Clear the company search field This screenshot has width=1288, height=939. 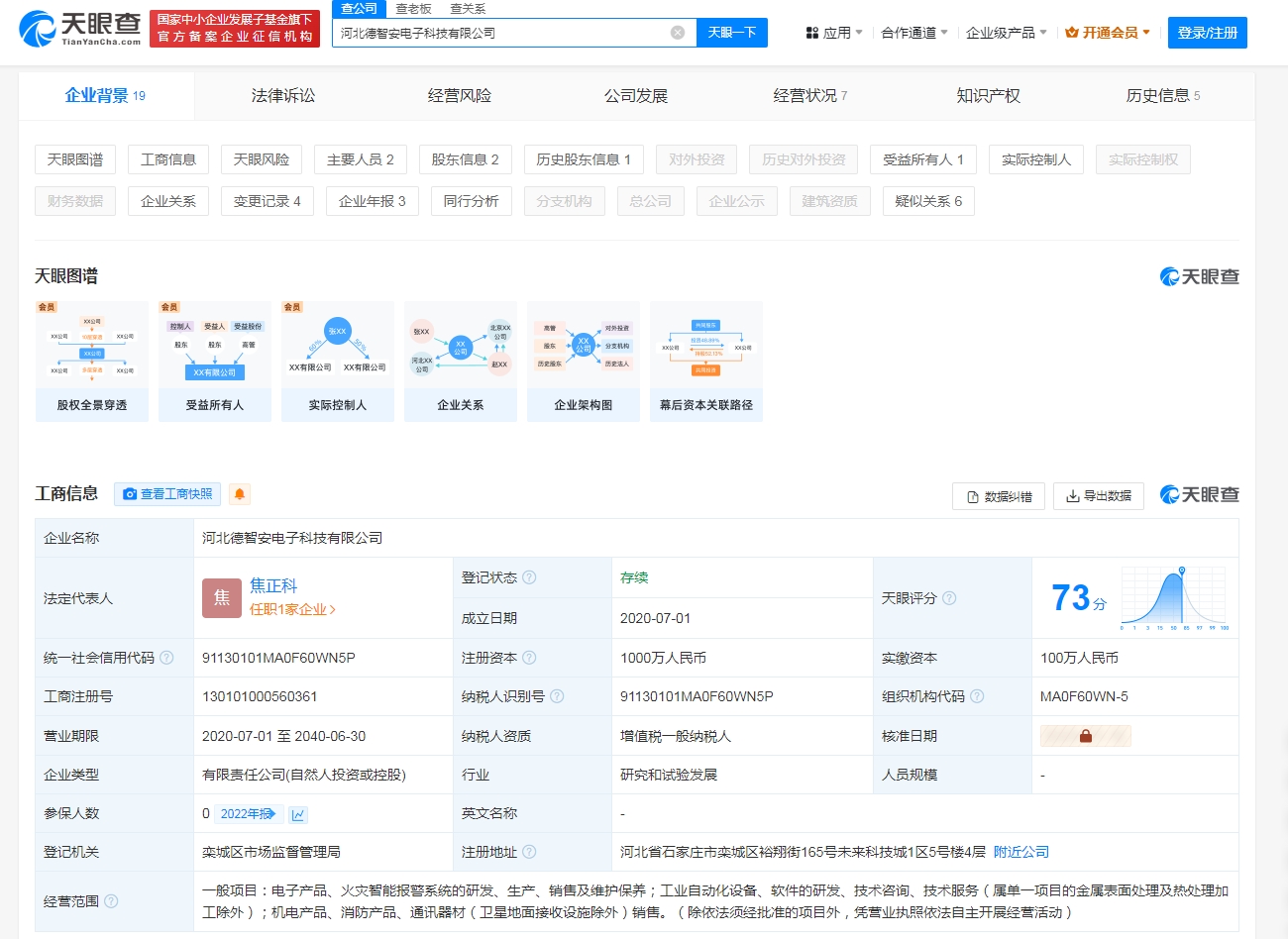coord(678,33)
